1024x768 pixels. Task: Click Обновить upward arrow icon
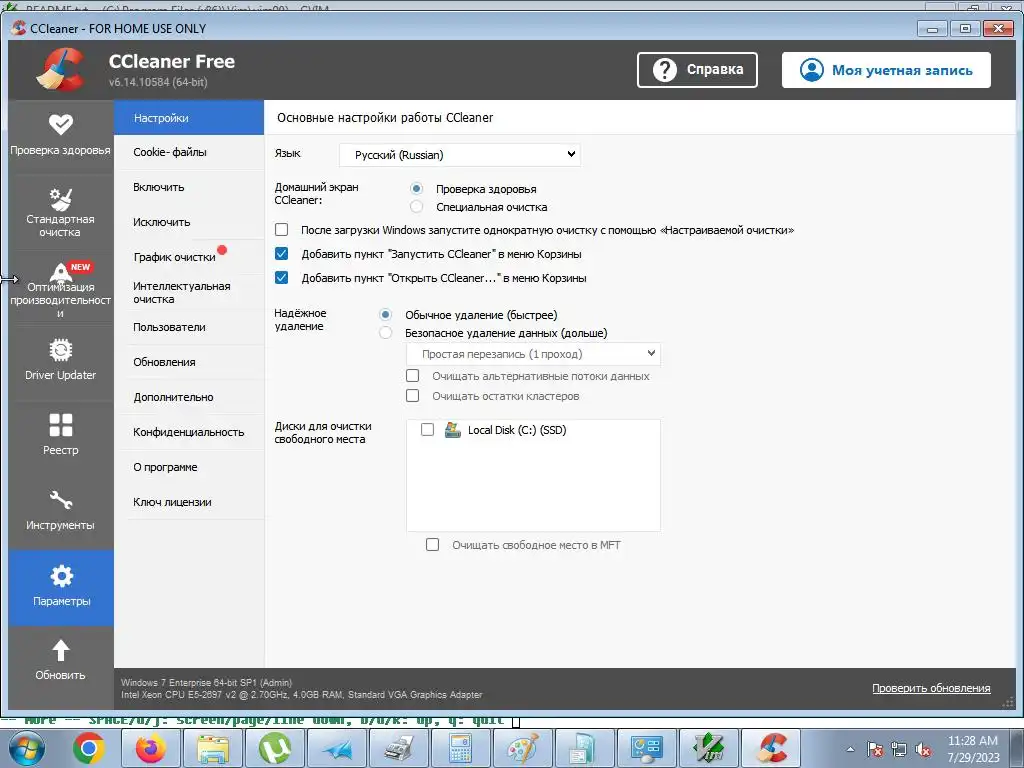(61, 650)
